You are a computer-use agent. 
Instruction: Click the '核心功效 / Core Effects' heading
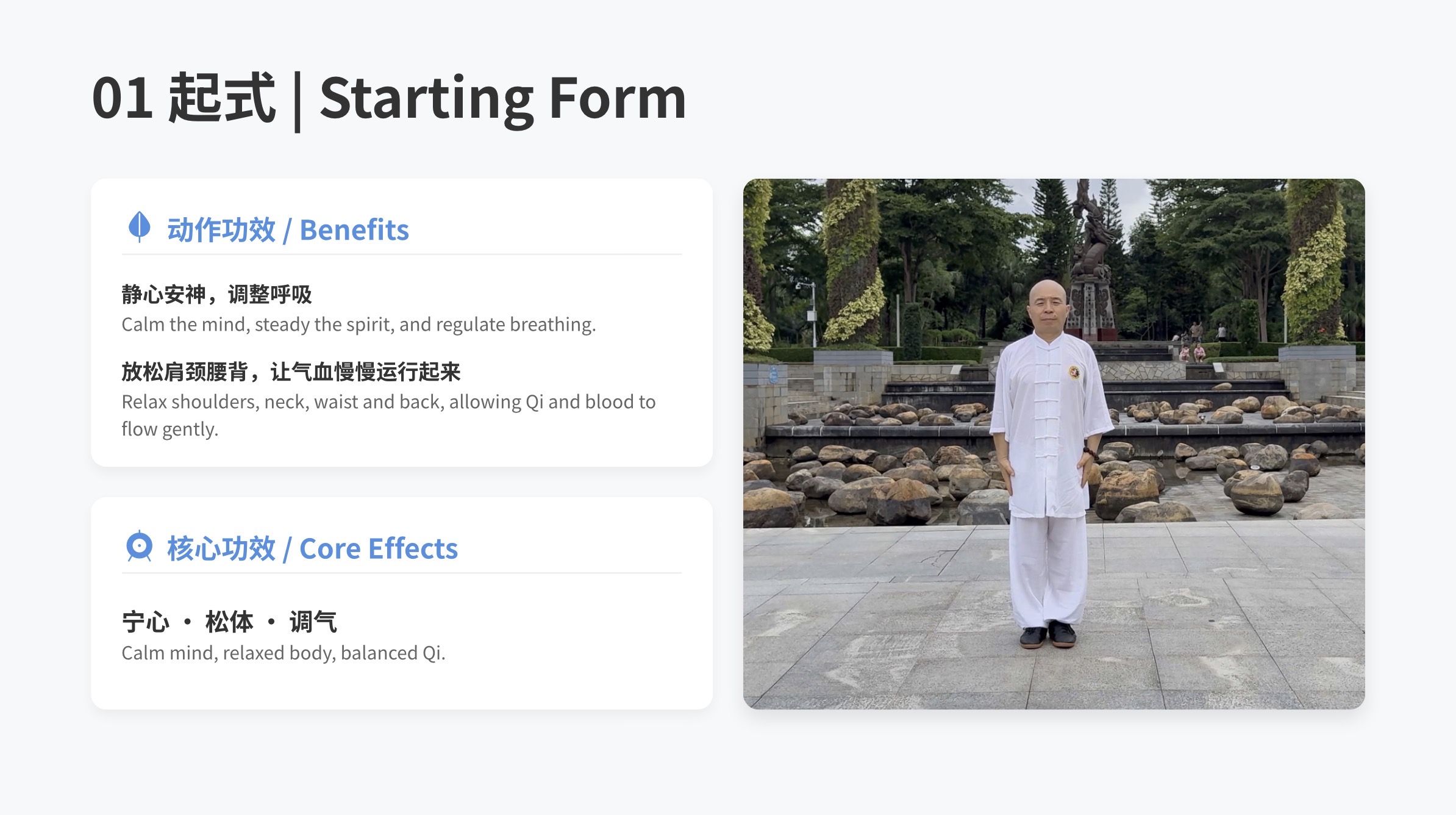point(312,548)
